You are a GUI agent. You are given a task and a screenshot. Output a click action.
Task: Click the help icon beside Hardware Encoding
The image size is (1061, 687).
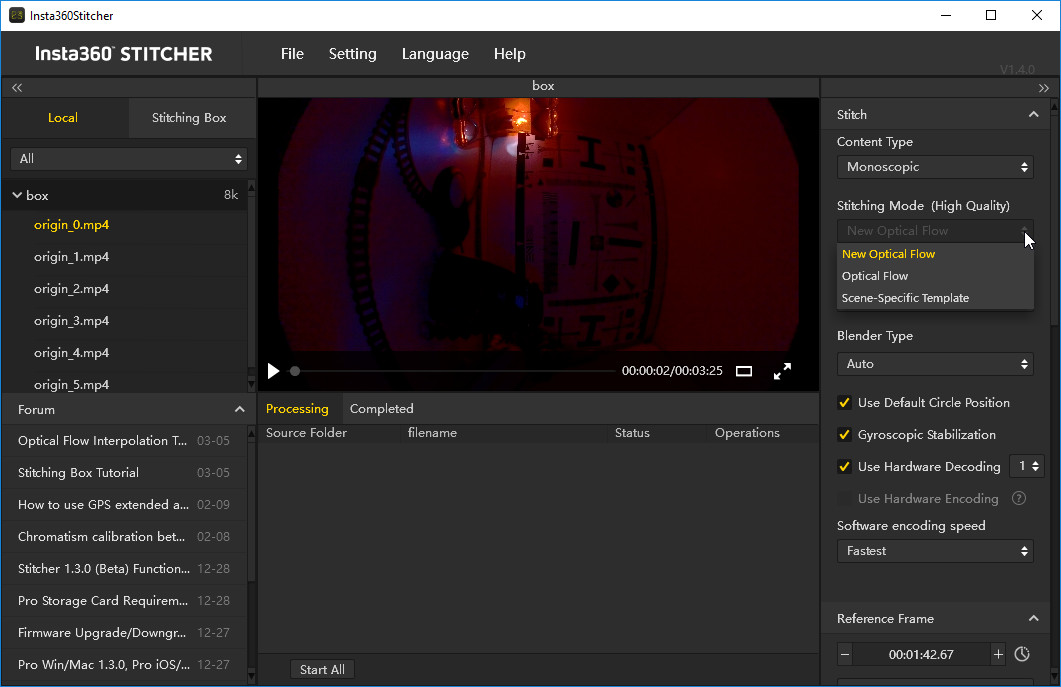(x=1019, y=498)
